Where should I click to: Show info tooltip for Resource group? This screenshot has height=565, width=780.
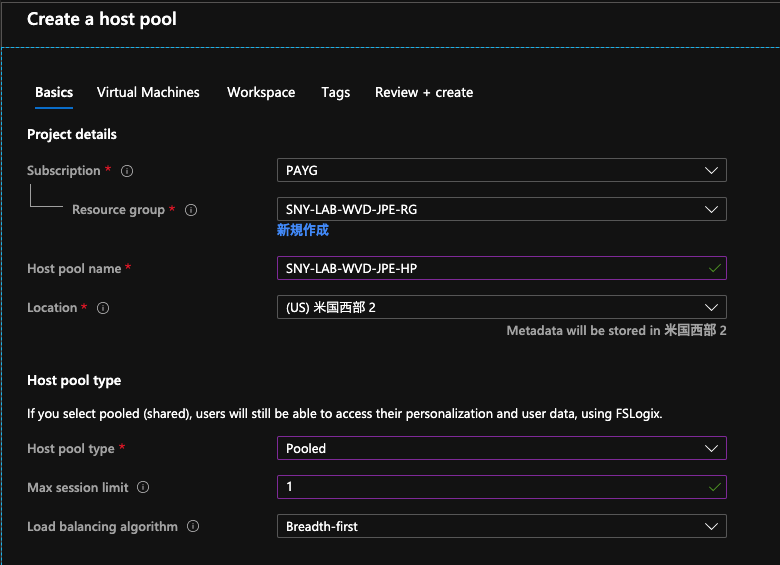coord(191,210)
